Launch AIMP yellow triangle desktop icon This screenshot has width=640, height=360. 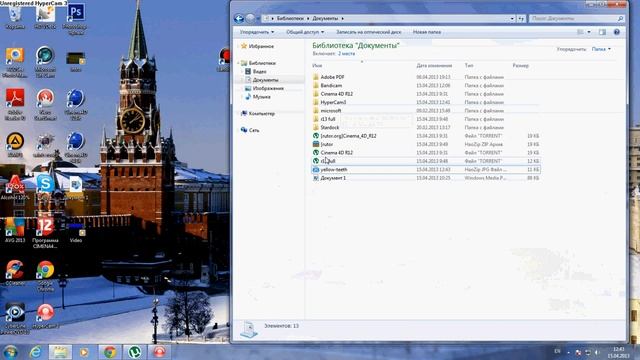pyautogui.click(x=15, y=146)
